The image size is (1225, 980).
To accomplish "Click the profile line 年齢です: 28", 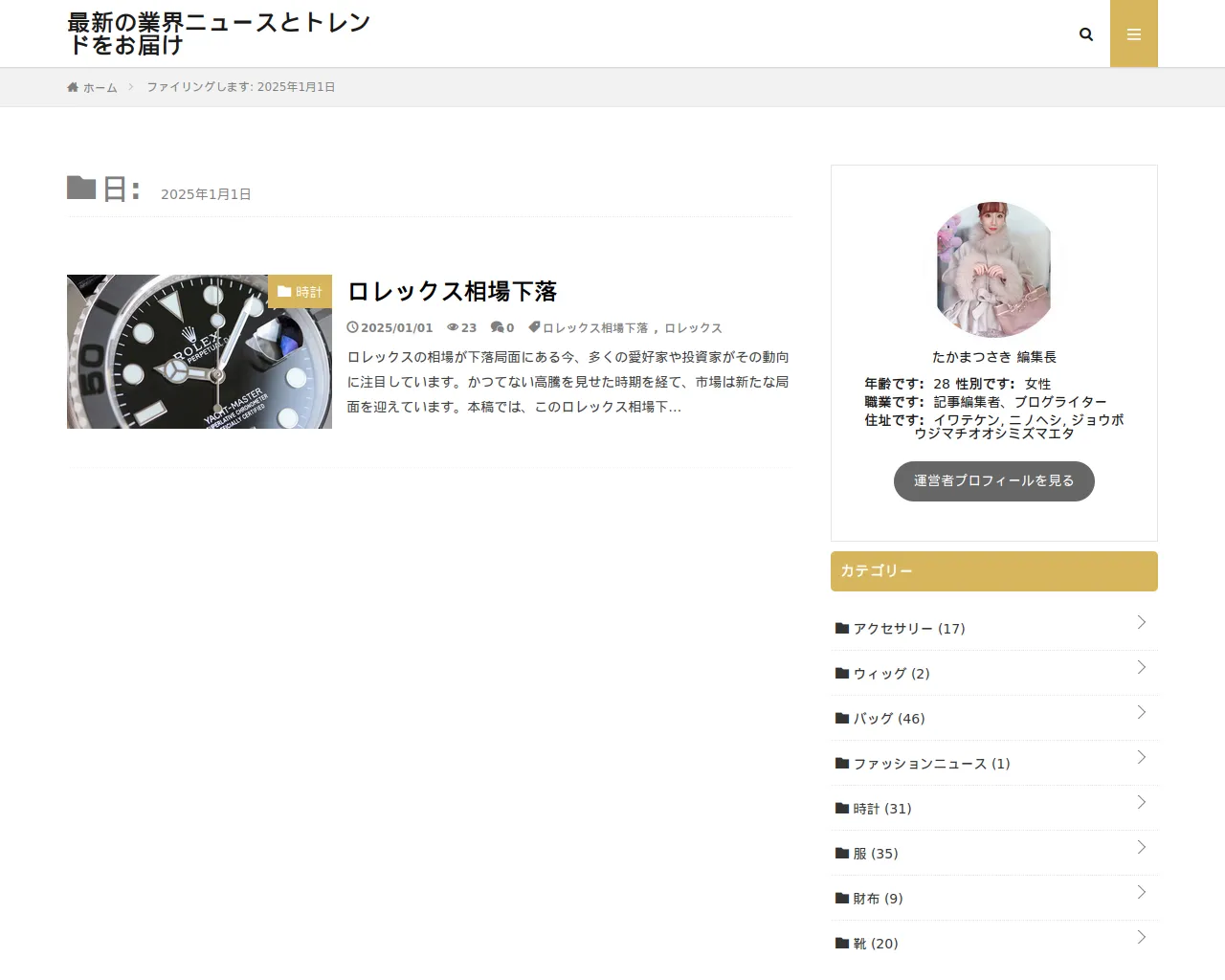I will [x=907, y=384].
